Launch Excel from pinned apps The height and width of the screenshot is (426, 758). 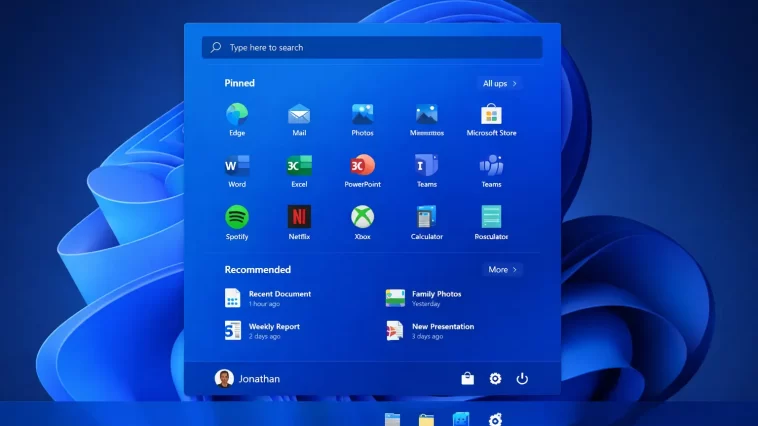coord(299,172)
